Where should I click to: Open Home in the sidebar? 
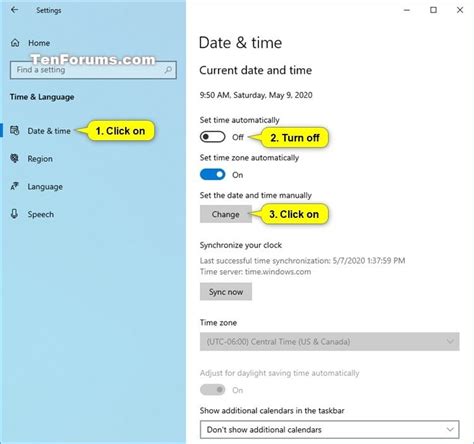pyautogui.click(x=39, y=43)
